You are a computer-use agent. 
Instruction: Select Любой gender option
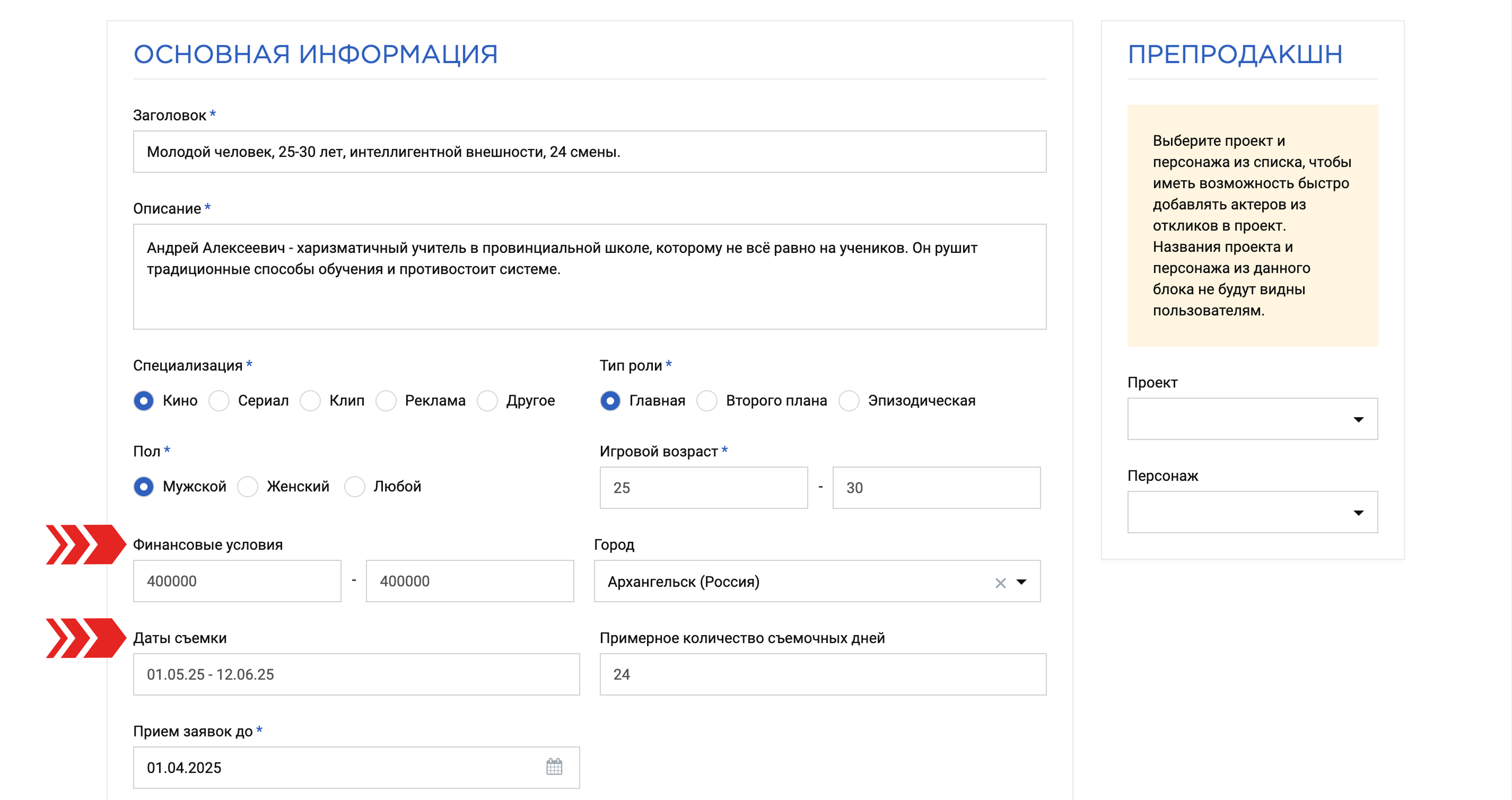[354, 487]
